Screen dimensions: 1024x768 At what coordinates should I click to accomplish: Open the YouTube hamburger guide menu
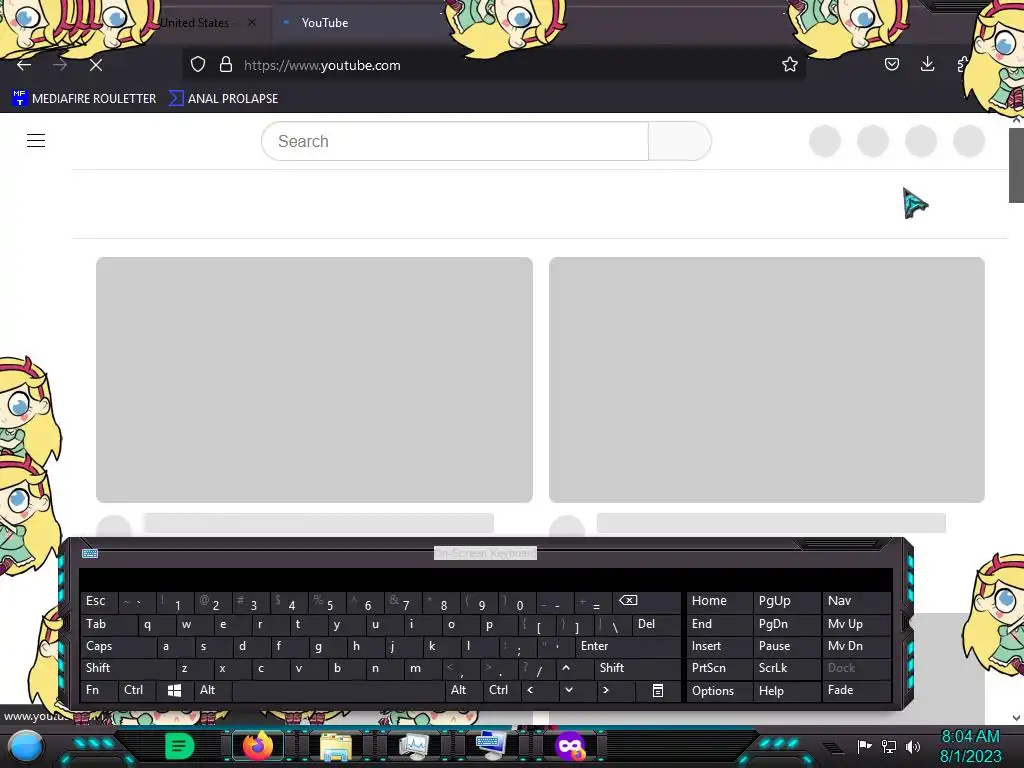[36, 140]
